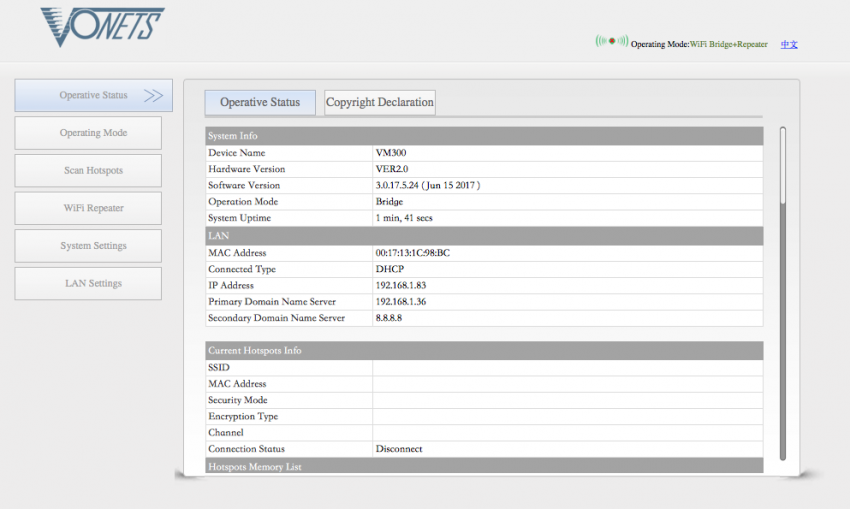Select the Operative Status tab
The height and width of the screenshot is (509, 850).
tap(260, 102)
